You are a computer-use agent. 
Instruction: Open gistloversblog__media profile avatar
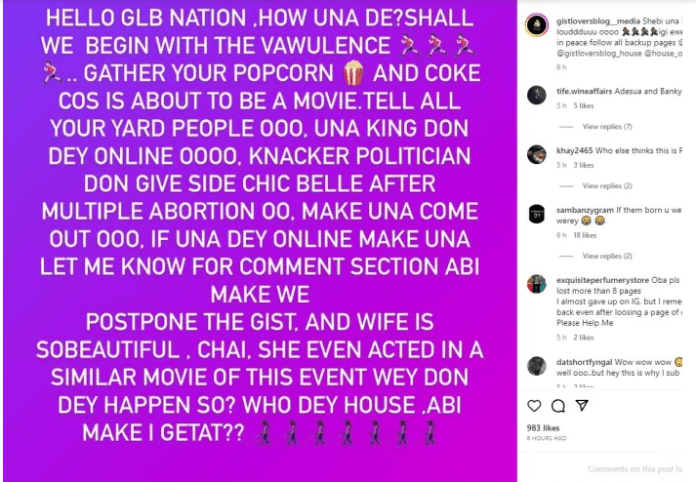tap(537, 25)
